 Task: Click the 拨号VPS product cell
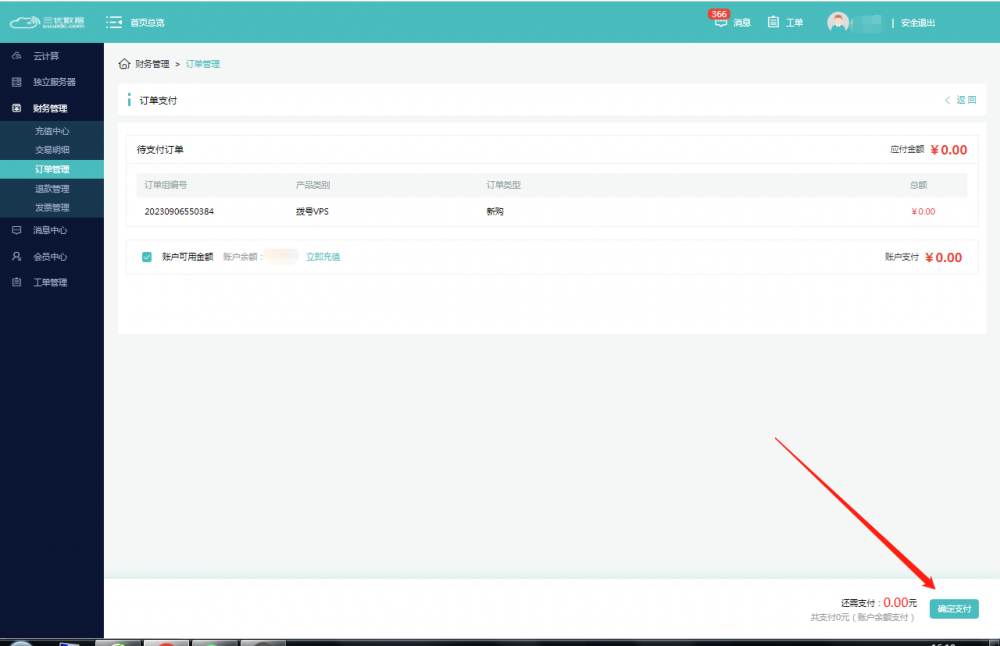click(x=312, y=212)
